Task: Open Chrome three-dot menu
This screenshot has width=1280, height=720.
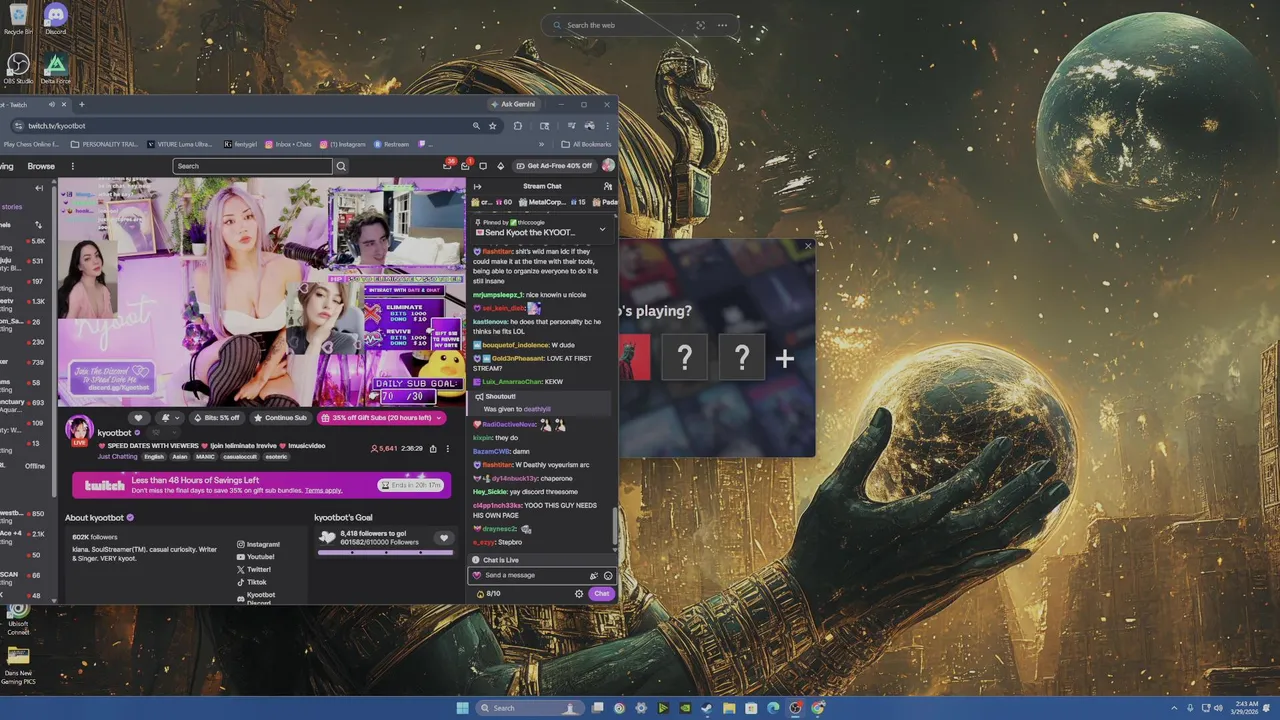Action: pos(607,126)
